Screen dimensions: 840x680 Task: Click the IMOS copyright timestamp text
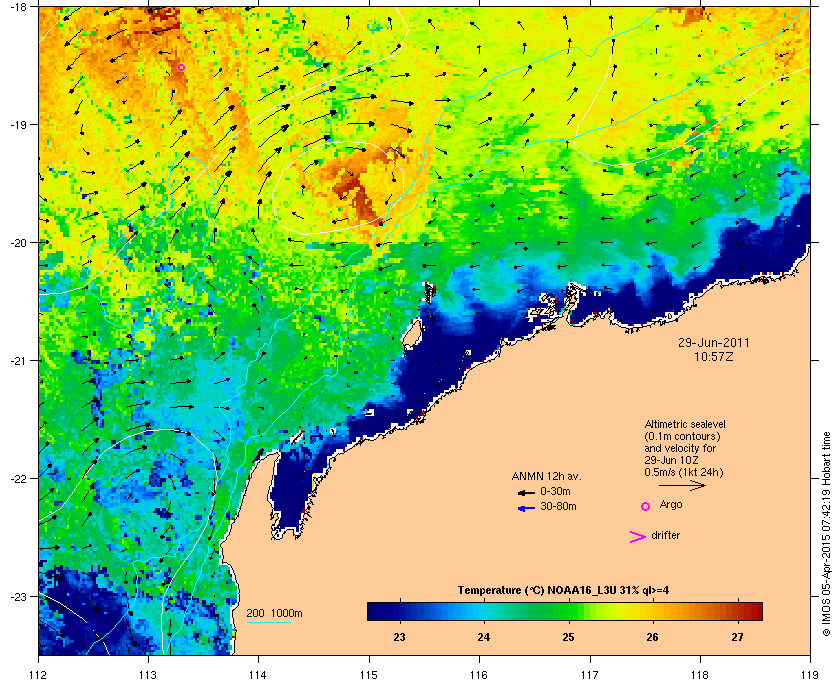pos(827,536)
